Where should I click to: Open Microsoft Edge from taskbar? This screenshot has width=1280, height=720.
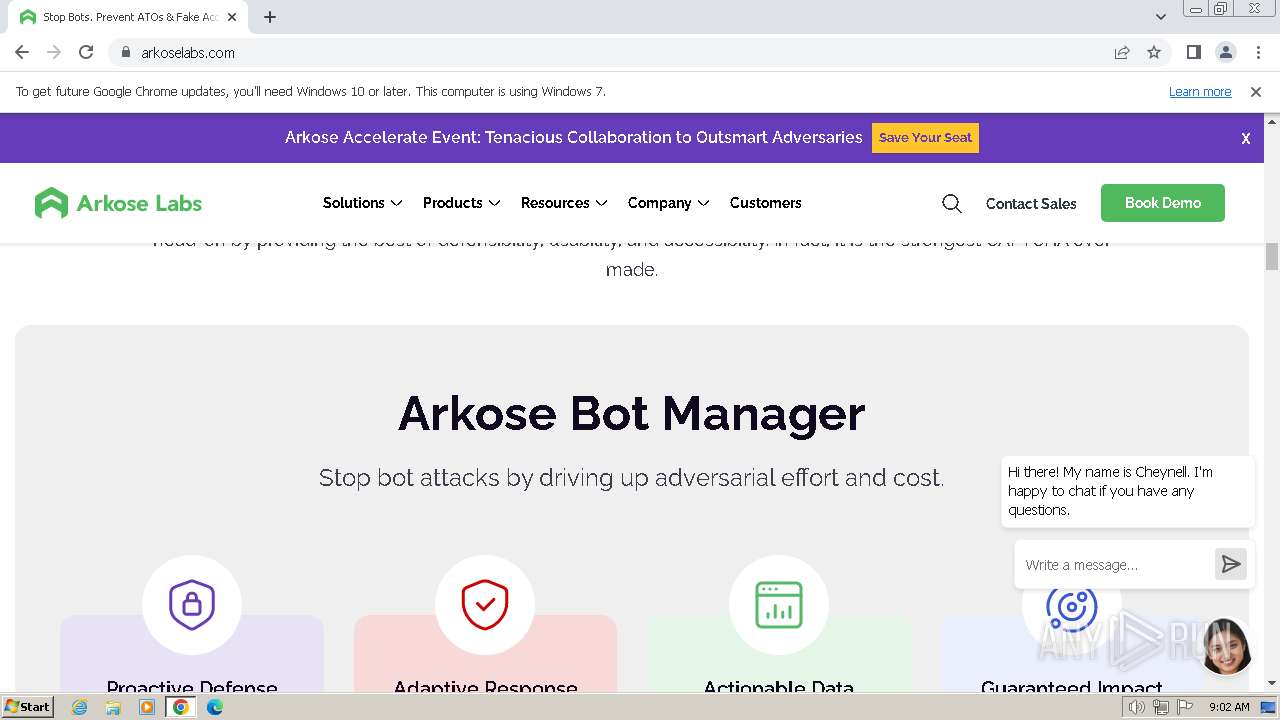pyautogui.click(x=215, y=707)
